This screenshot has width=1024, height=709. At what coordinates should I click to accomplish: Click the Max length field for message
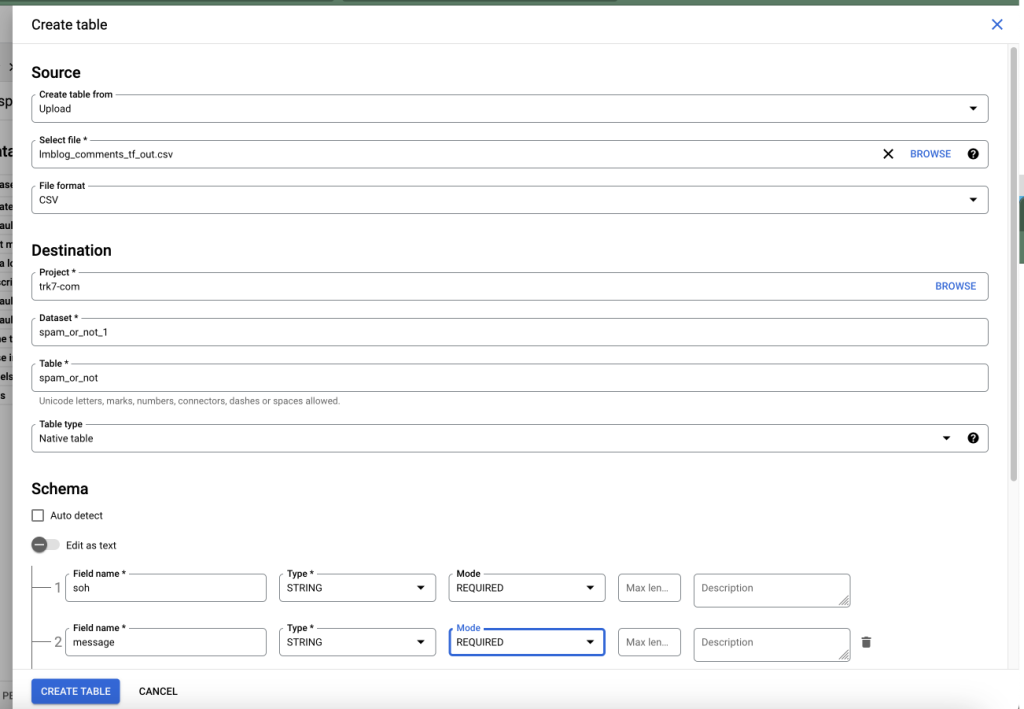pos(649,642)
